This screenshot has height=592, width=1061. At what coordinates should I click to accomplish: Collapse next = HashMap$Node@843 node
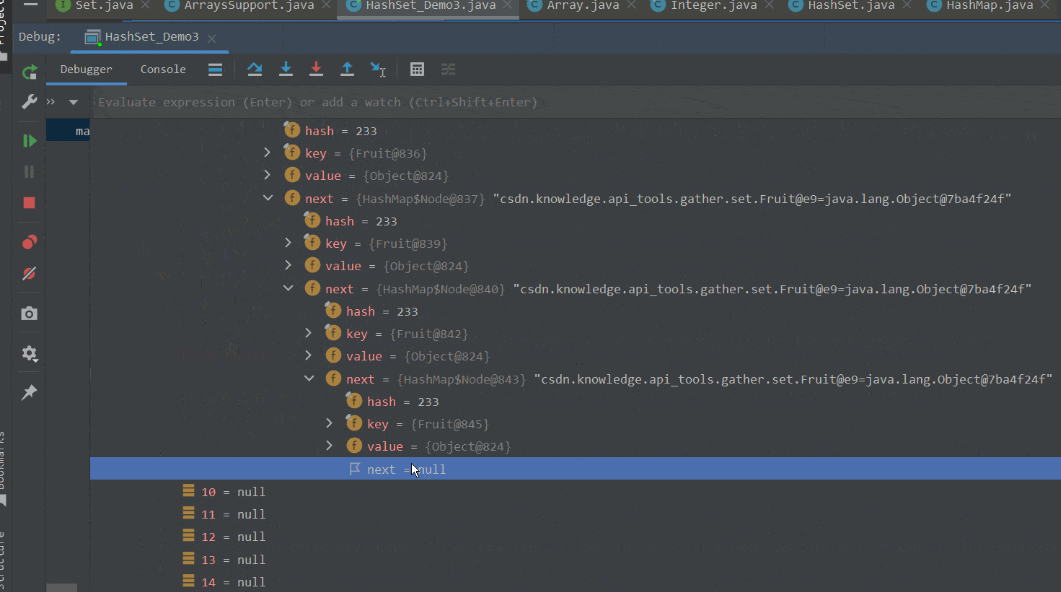(x=309, y=379)
